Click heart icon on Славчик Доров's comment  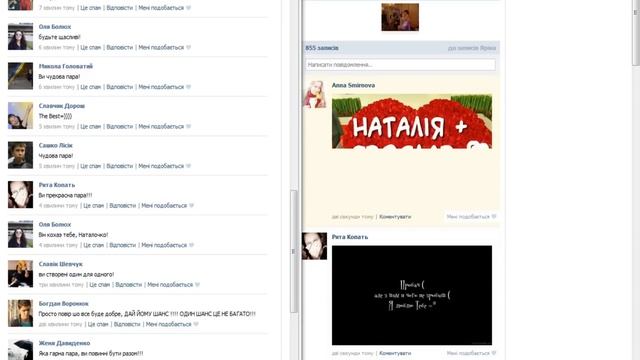(189, 127)
